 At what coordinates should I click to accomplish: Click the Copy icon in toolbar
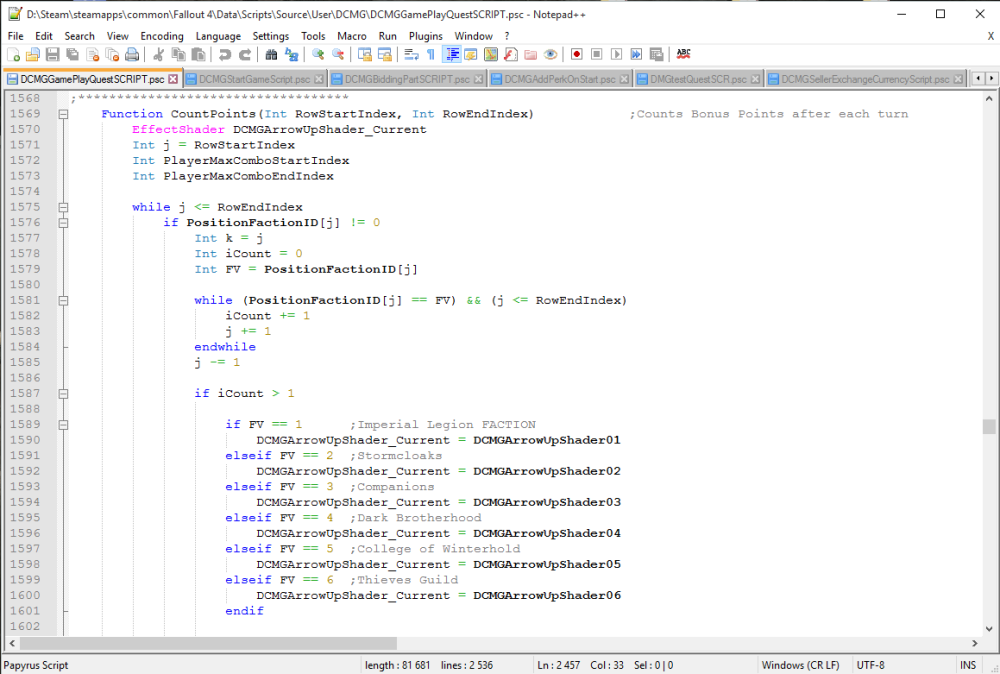[x=179, y=55]
